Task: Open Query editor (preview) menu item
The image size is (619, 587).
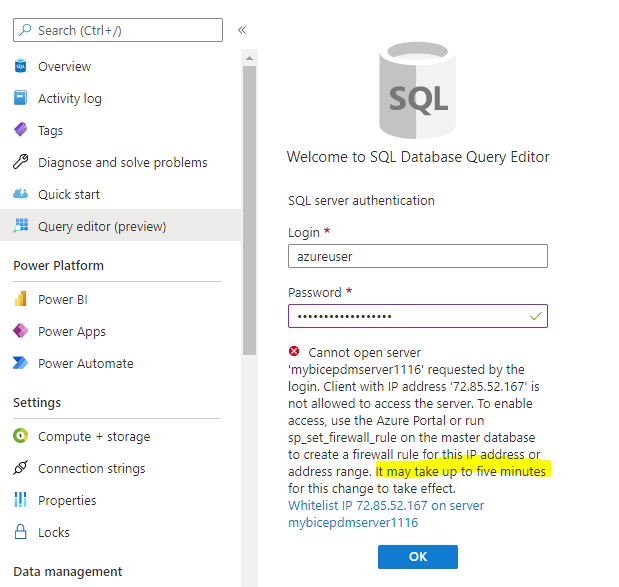Action: (102, 227)
